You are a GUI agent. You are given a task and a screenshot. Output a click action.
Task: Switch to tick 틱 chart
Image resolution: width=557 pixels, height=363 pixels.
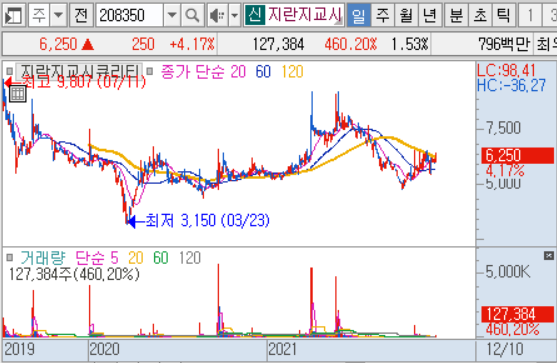(503, 15)
